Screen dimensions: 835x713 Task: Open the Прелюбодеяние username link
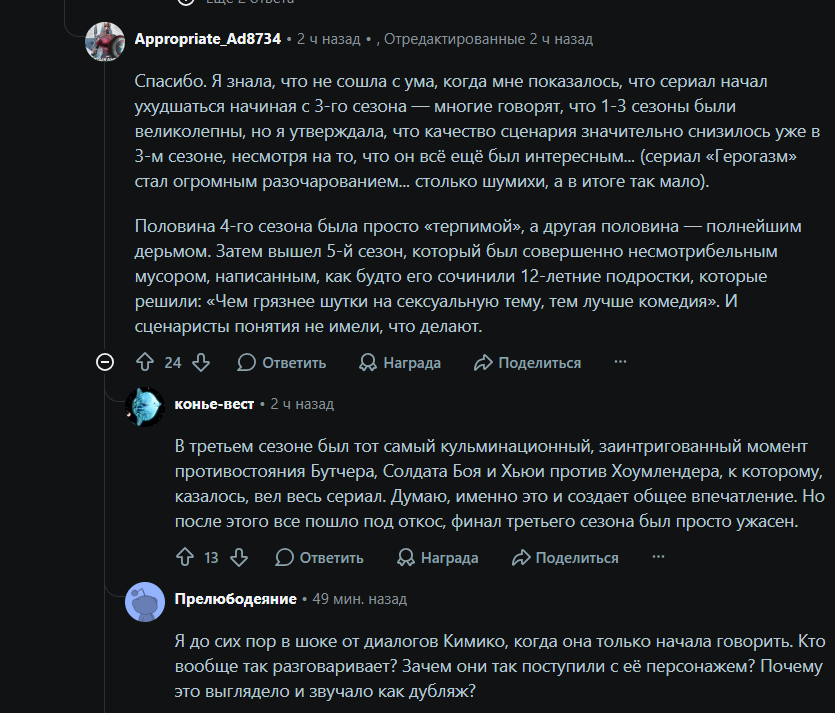[x=235, y=599]
